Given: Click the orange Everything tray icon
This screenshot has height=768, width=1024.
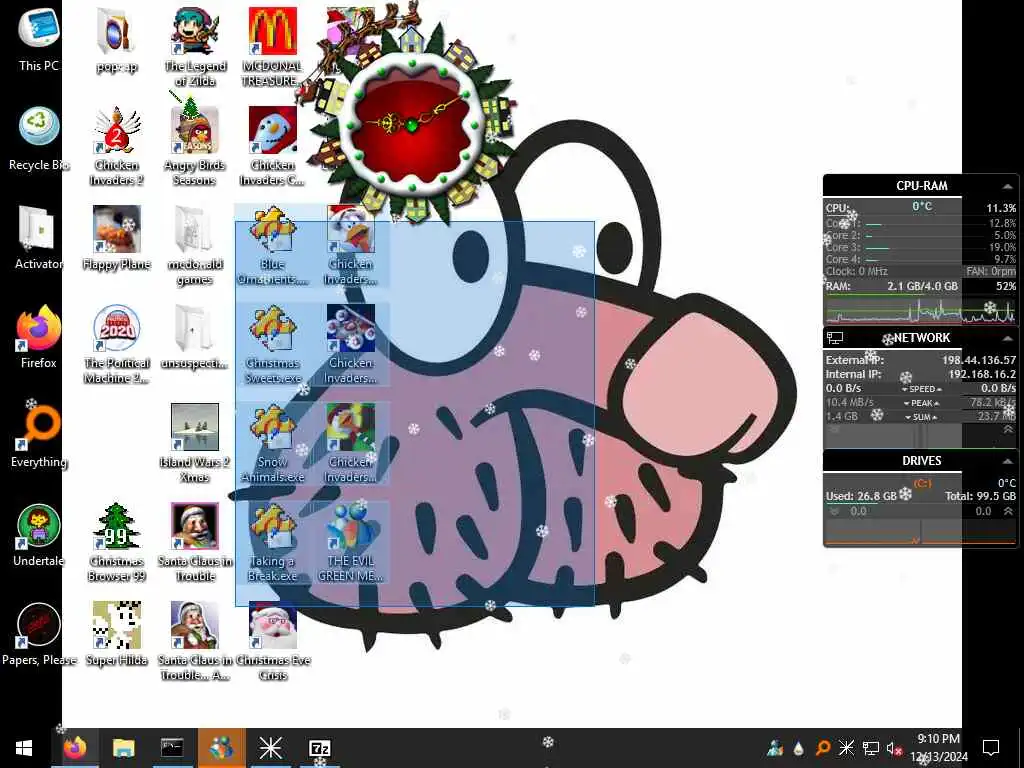Looking at the screenshot, I should tap(823, 748).
